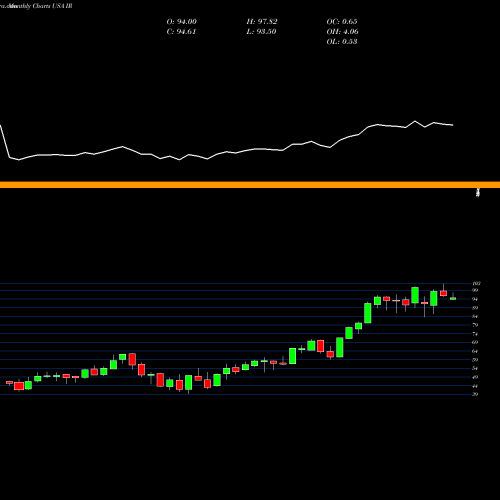Click the 74 price axis label
This screenshot has width=500, height=500.
pyautogui.click(x=475, y=334)
